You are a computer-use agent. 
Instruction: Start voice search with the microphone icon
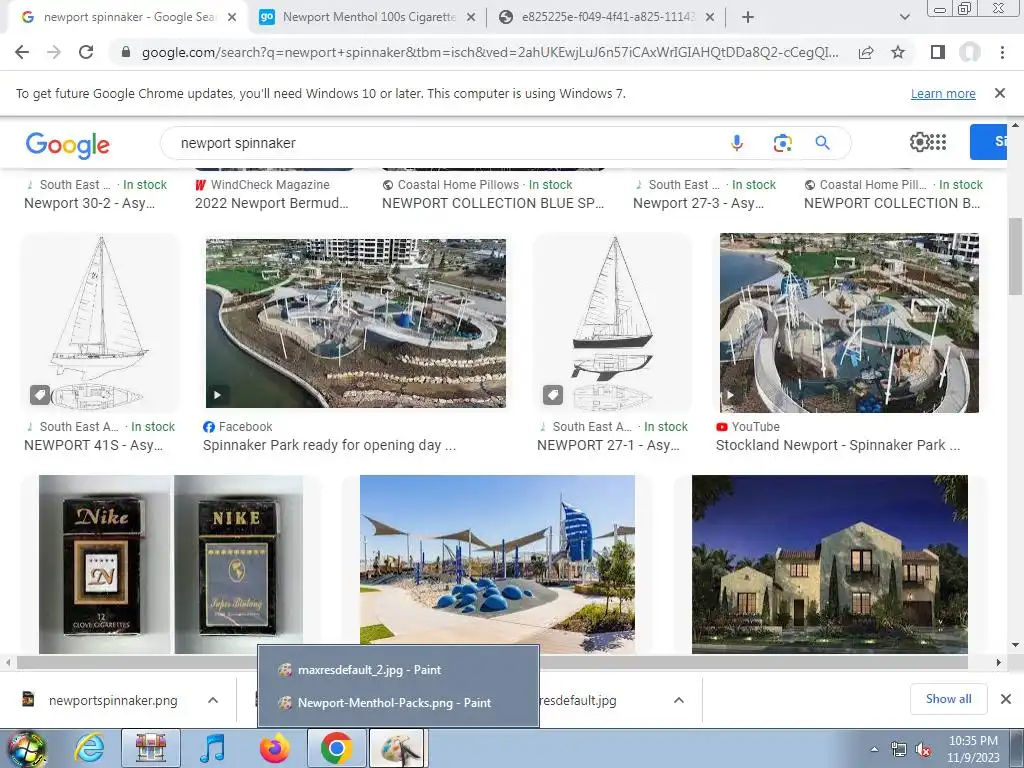pos(737,142)
